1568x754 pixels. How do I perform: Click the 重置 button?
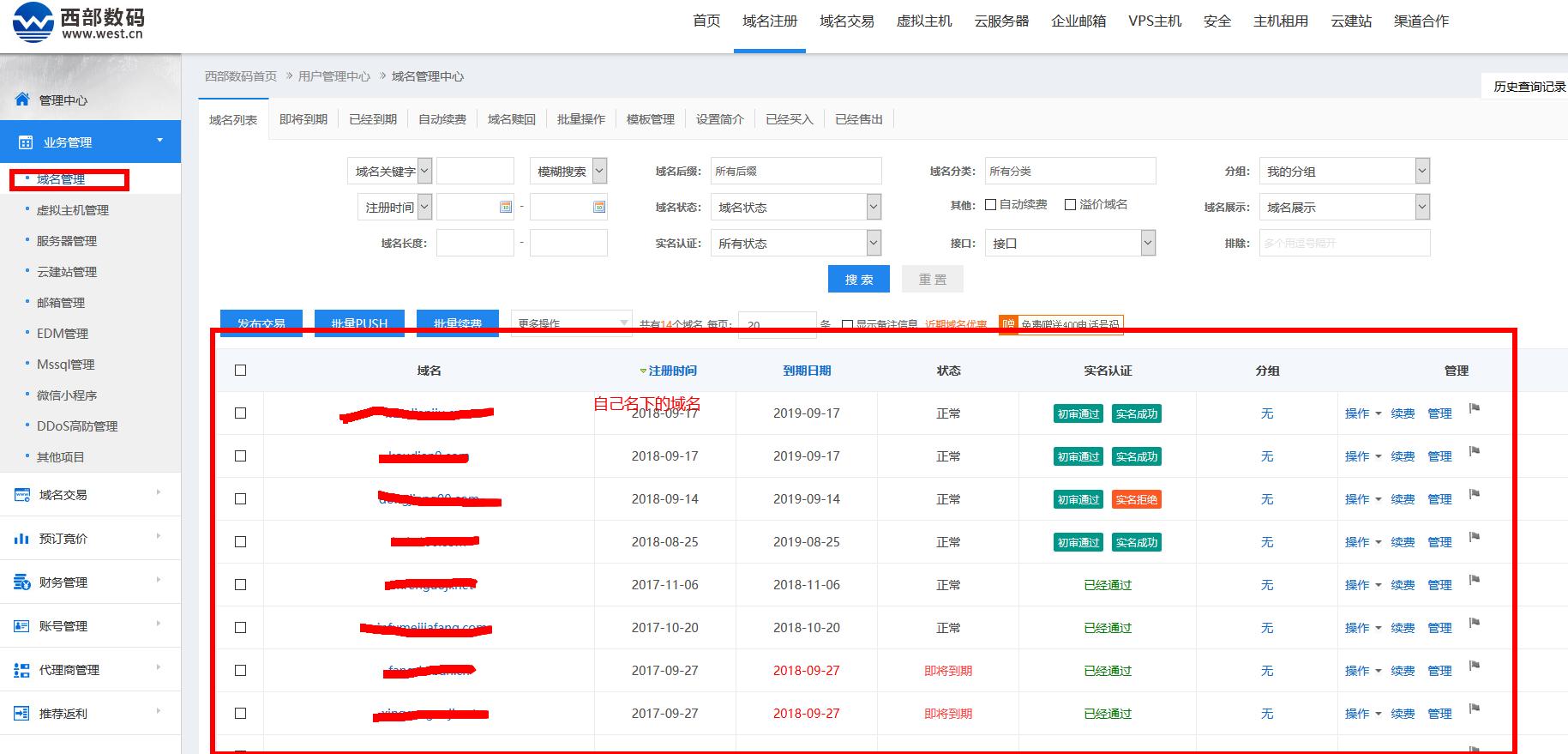point(933,280)
